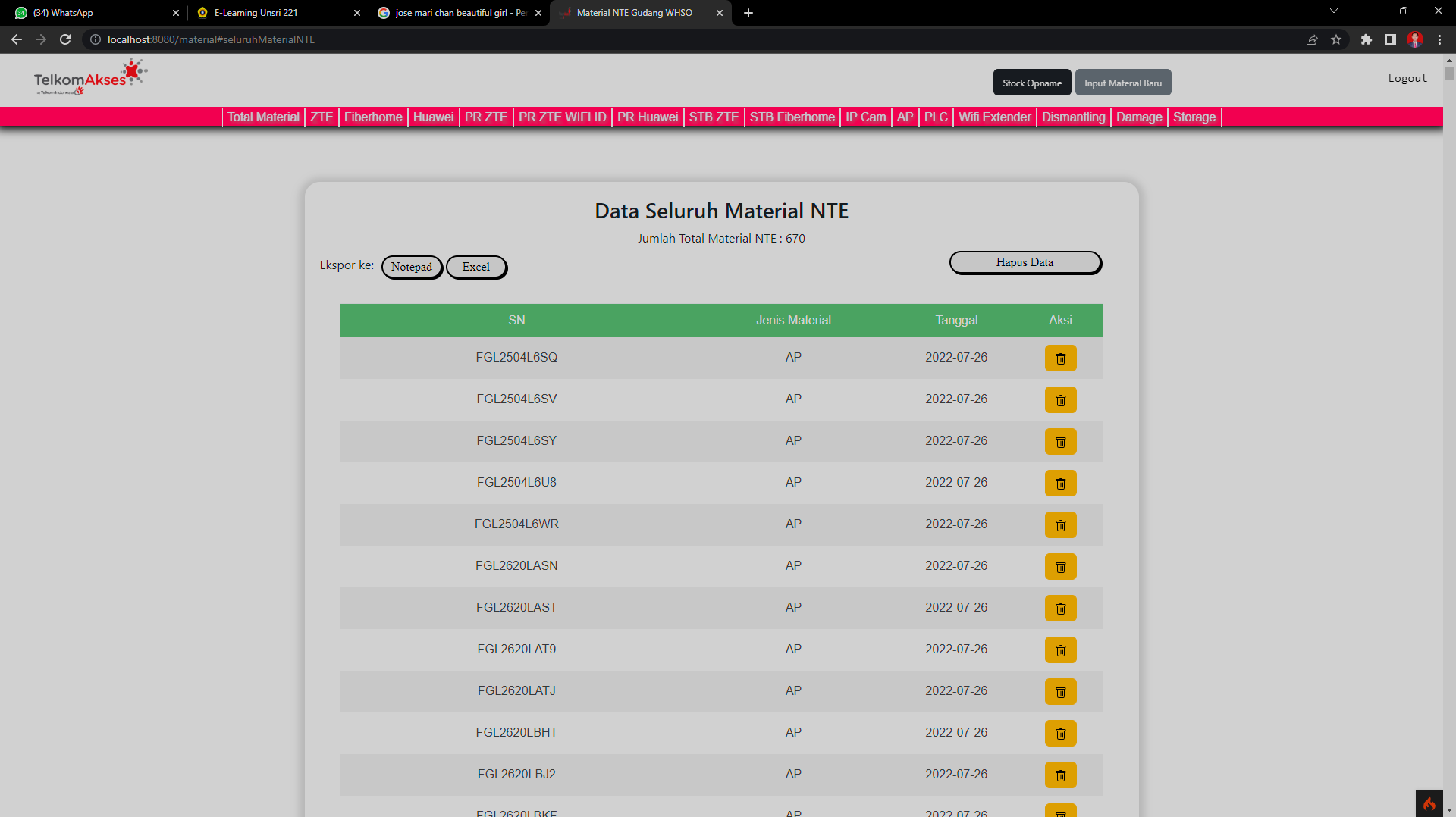Select serial number FGL2504L6SQ cell

516,358
